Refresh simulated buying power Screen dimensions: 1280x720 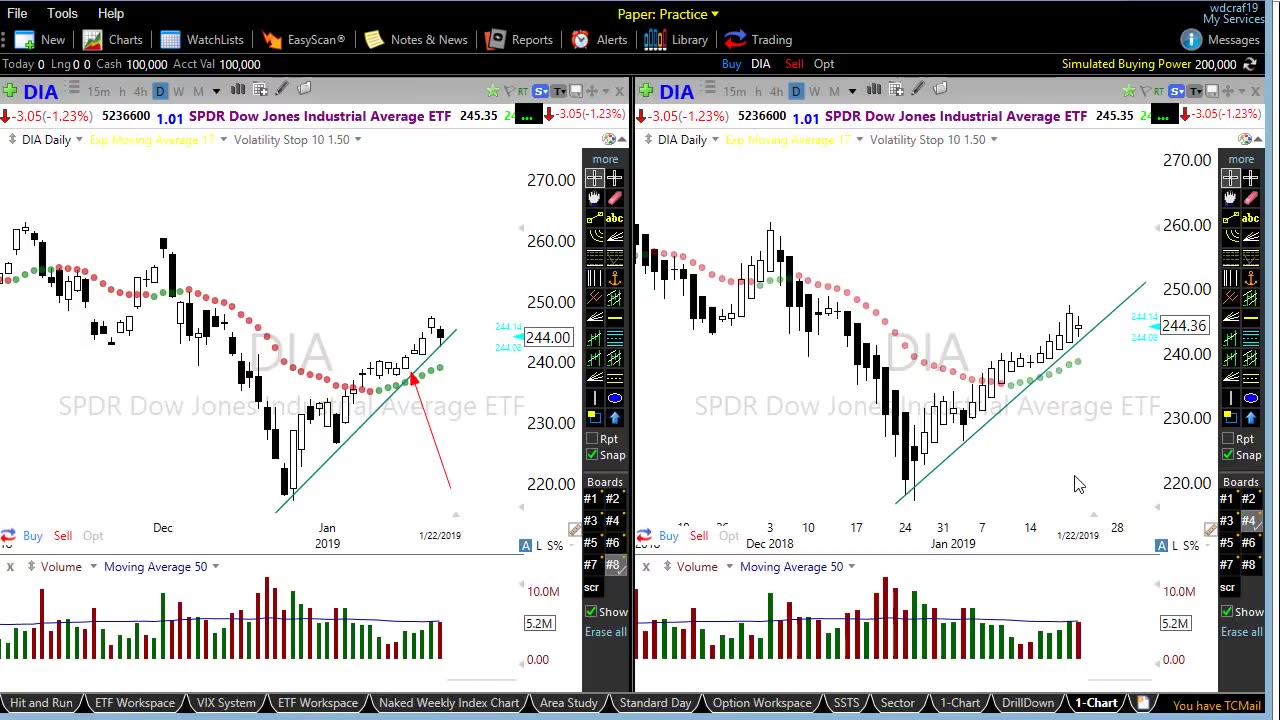click(1251, 64)
